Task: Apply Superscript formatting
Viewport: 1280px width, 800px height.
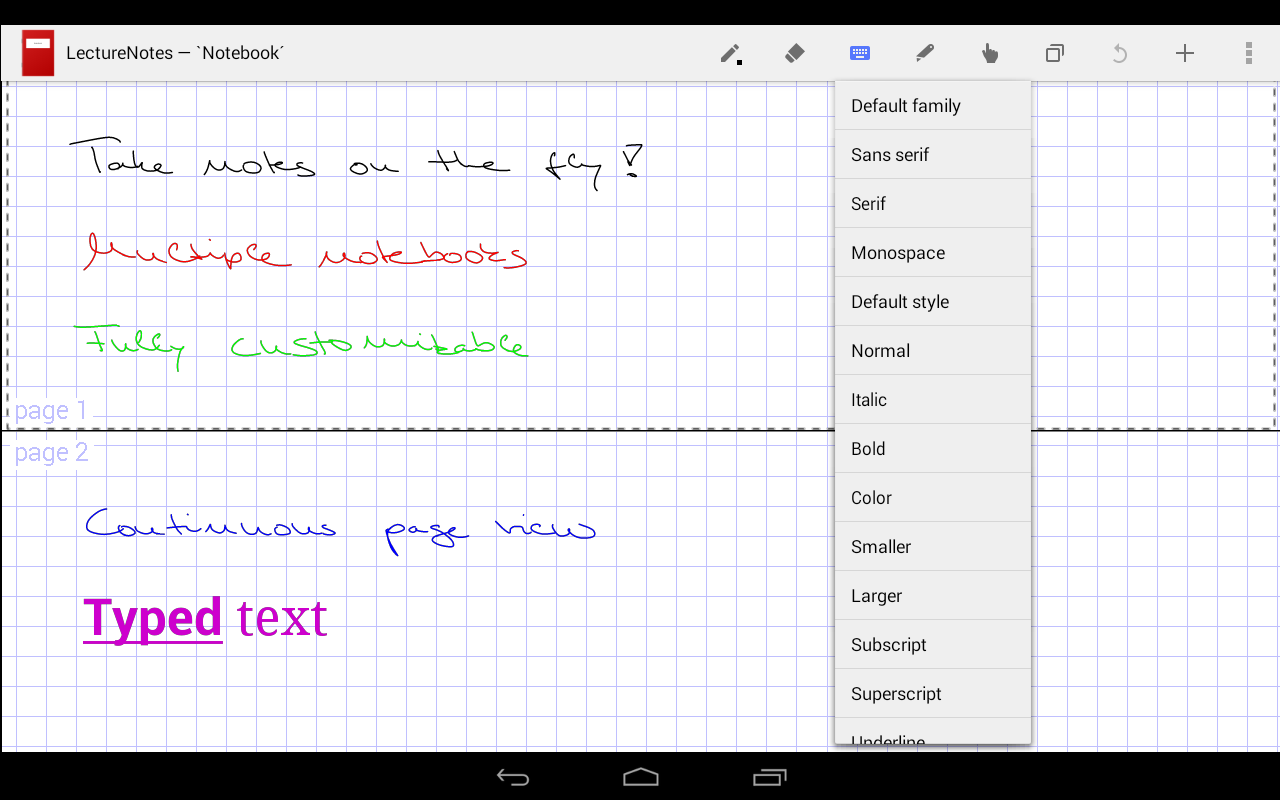Action: coord(933,694)
